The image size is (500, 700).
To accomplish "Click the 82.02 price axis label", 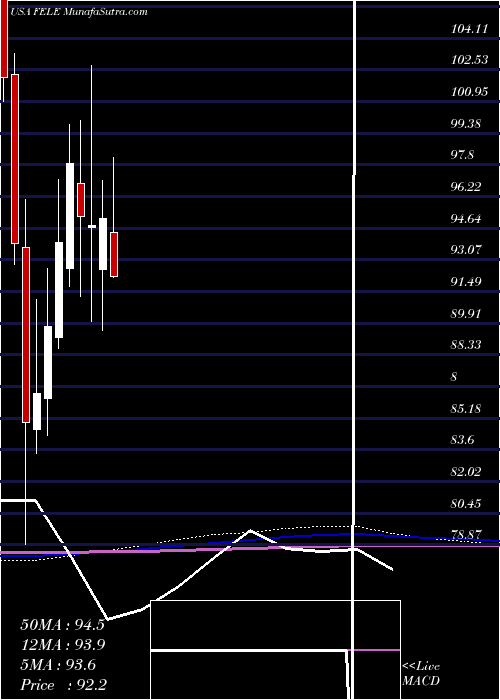I will point(466,471).
